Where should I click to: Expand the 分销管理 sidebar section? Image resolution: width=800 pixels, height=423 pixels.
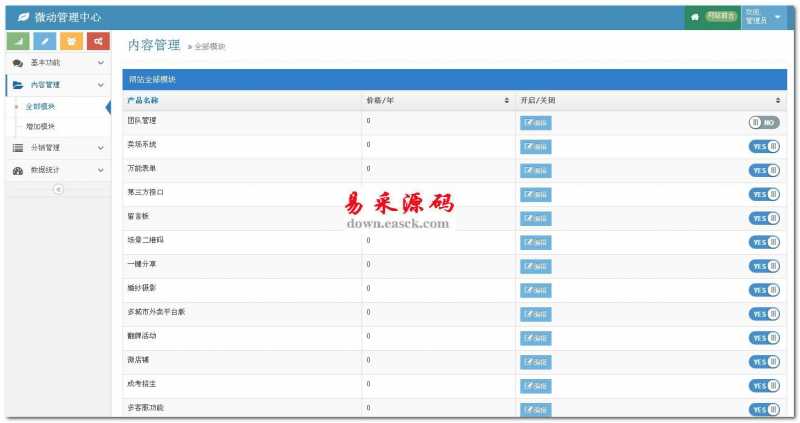56,148
